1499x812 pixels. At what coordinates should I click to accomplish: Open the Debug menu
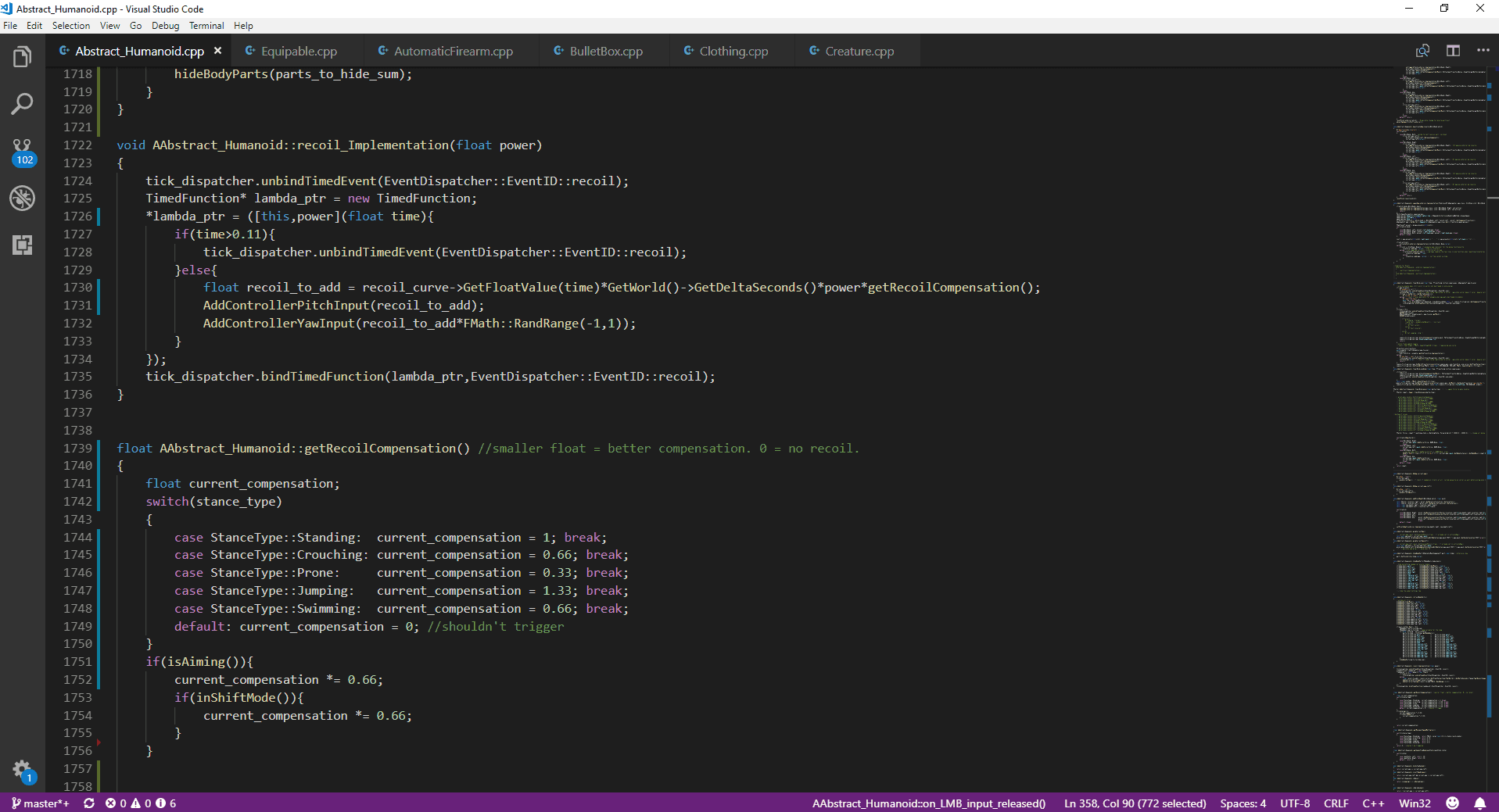tap(166, 26)
